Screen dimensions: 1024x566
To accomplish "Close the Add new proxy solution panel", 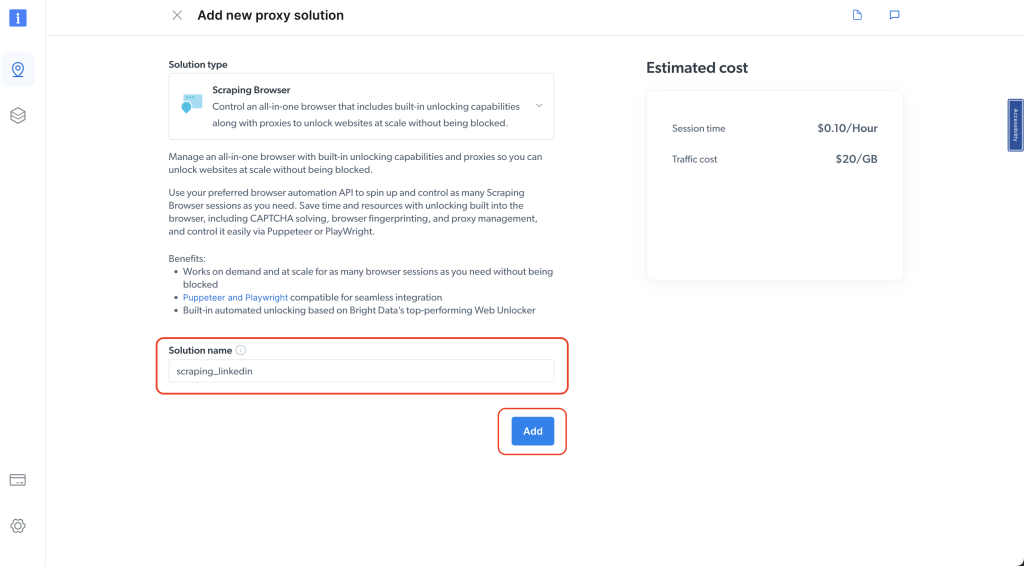I will [x=177, y=15].
